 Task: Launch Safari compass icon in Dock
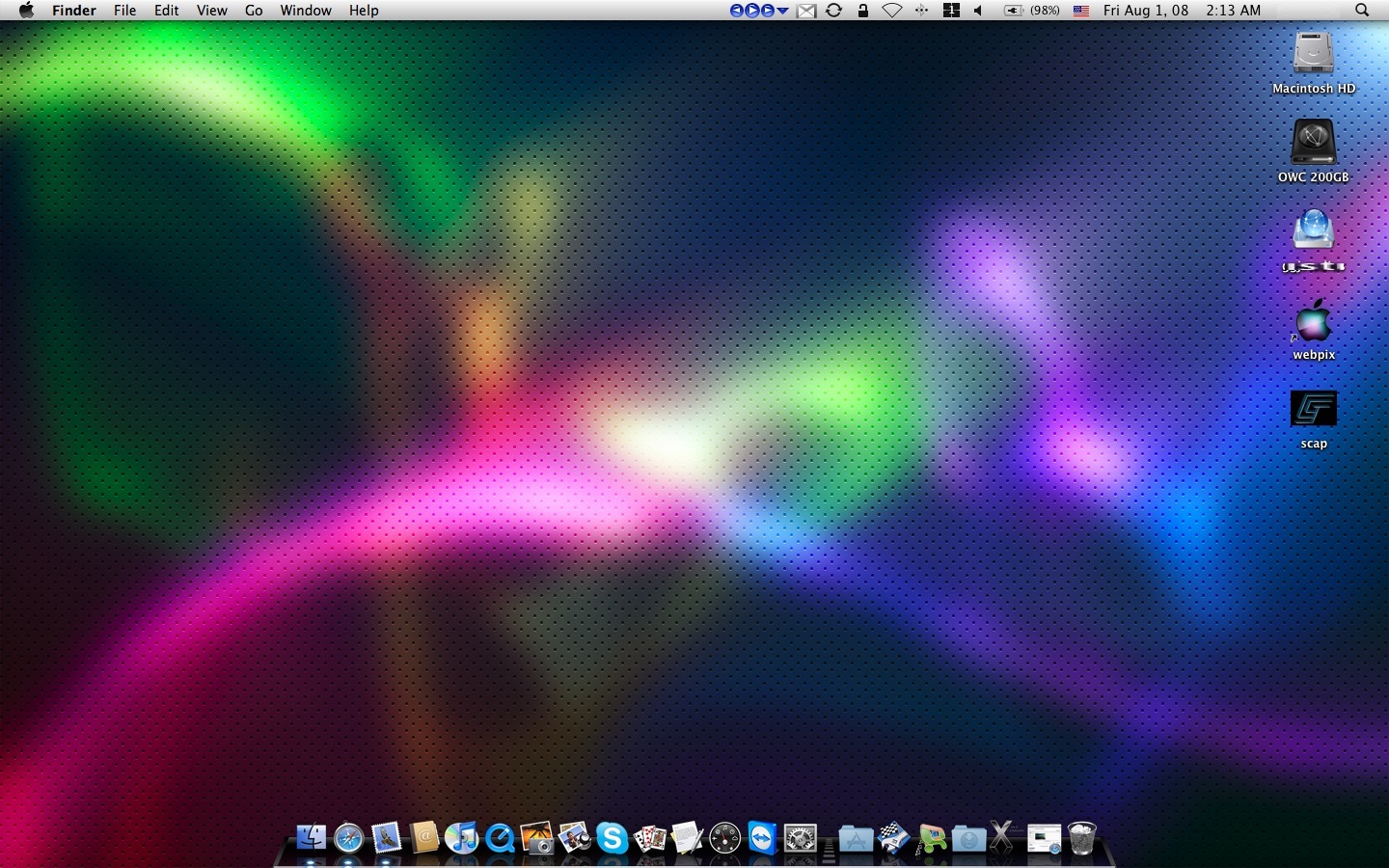click(x=348, y=838)
